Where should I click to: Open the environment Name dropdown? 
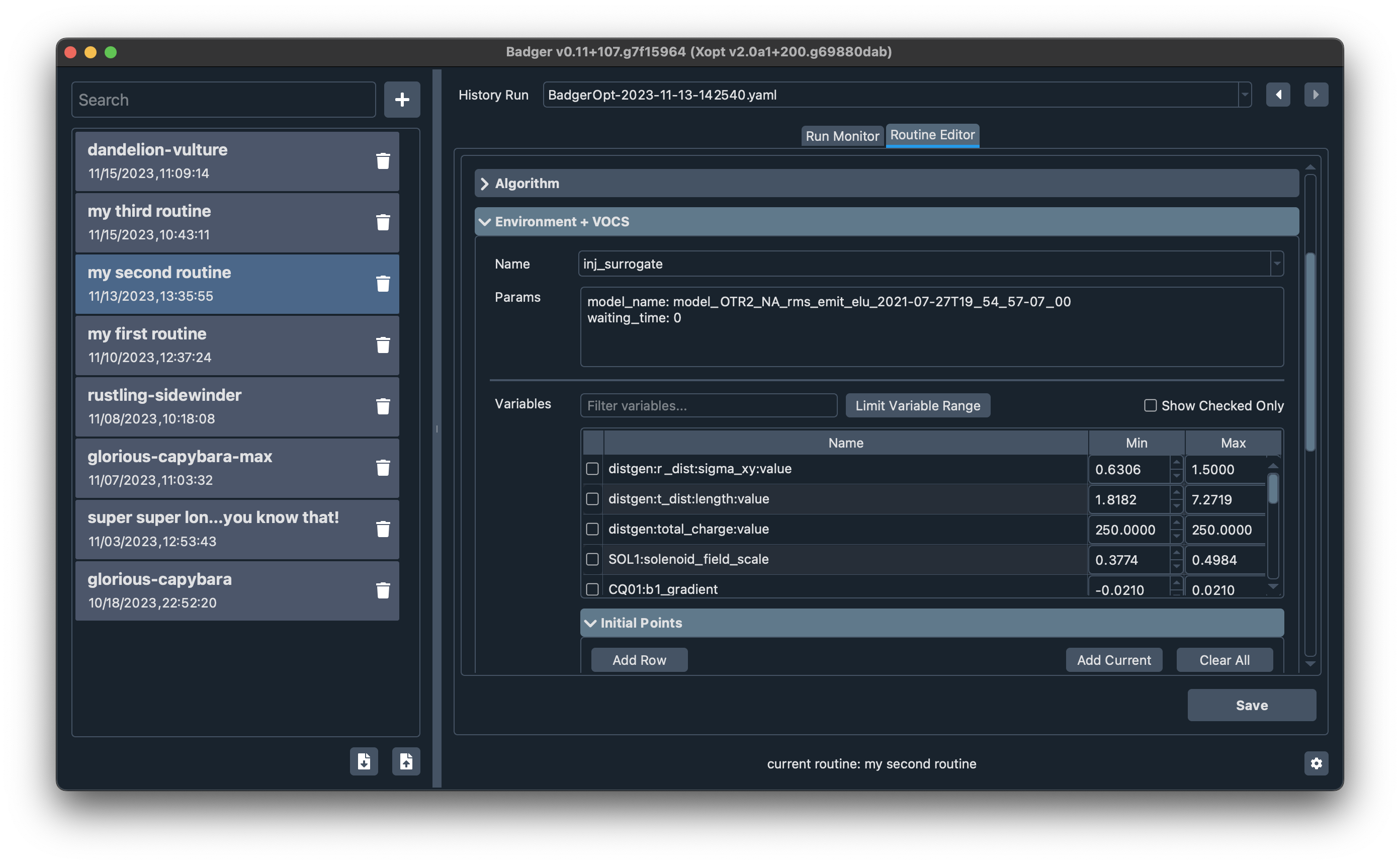[x=1276, y=264]
